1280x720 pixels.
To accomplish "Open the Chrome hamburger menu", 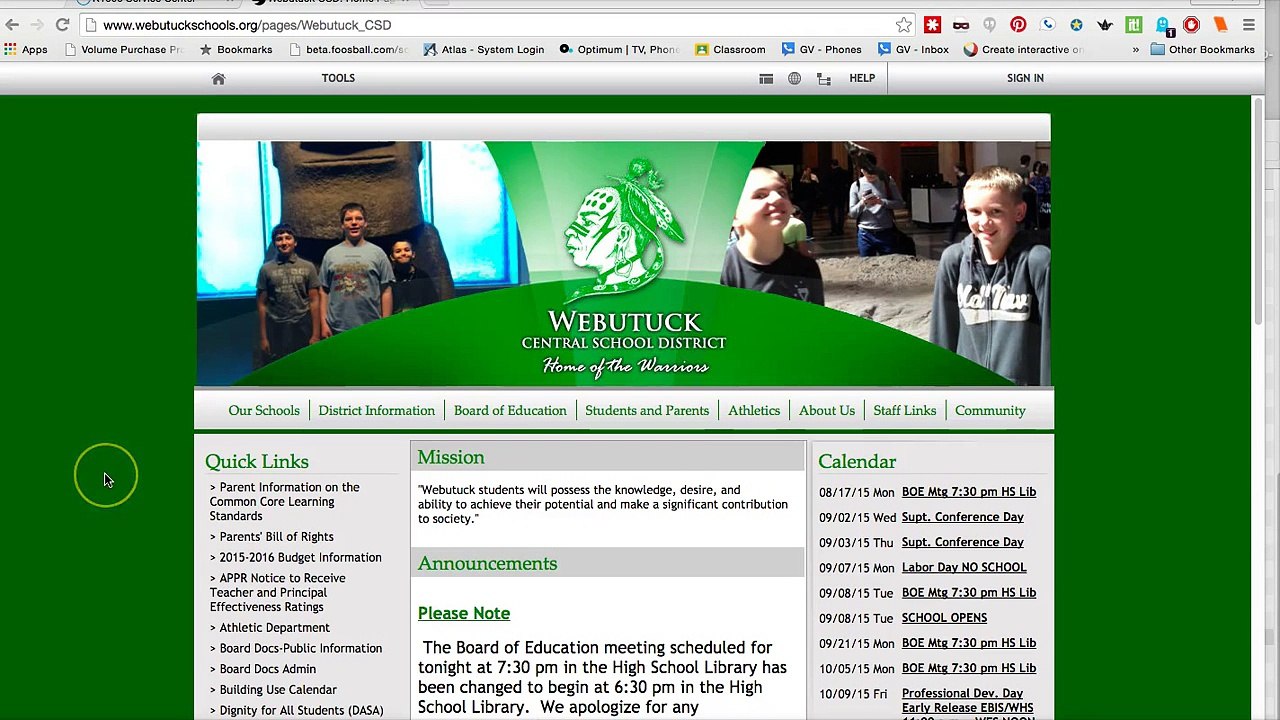I will point(1249,25).
